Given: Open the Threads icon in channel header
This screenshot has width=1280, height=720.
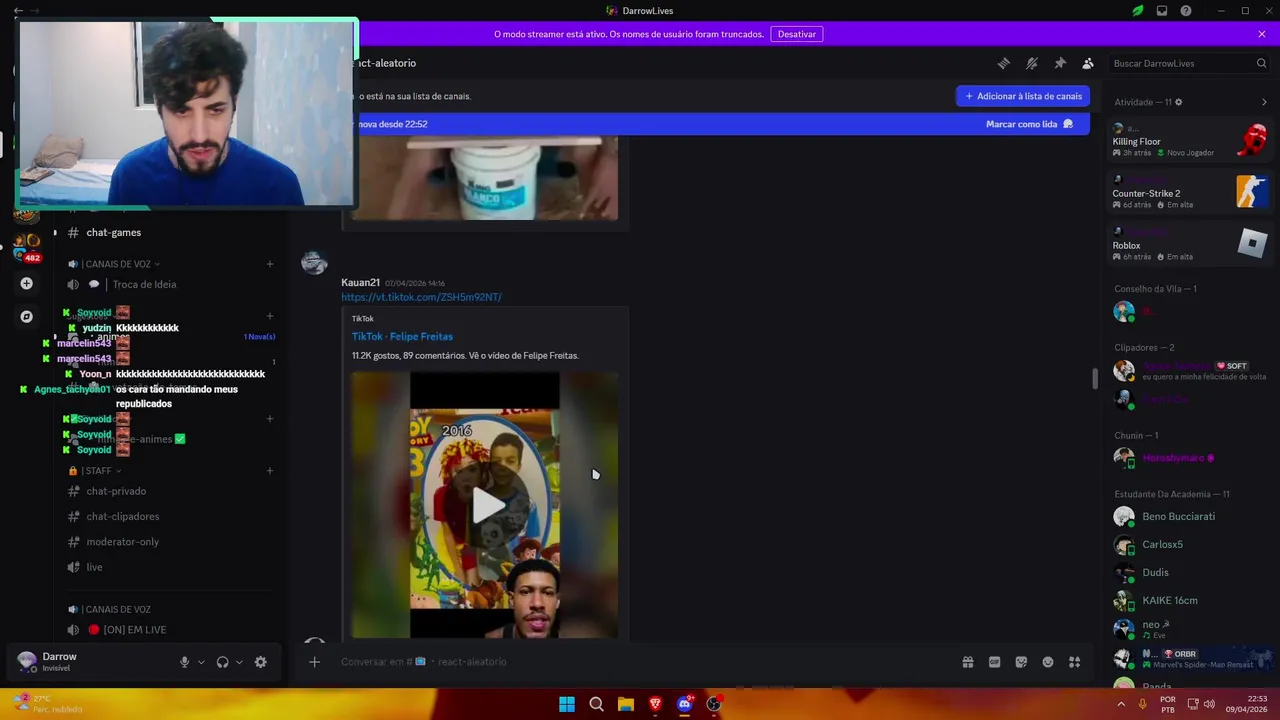Looking at the screenshot, I should tap(1003, 63).
